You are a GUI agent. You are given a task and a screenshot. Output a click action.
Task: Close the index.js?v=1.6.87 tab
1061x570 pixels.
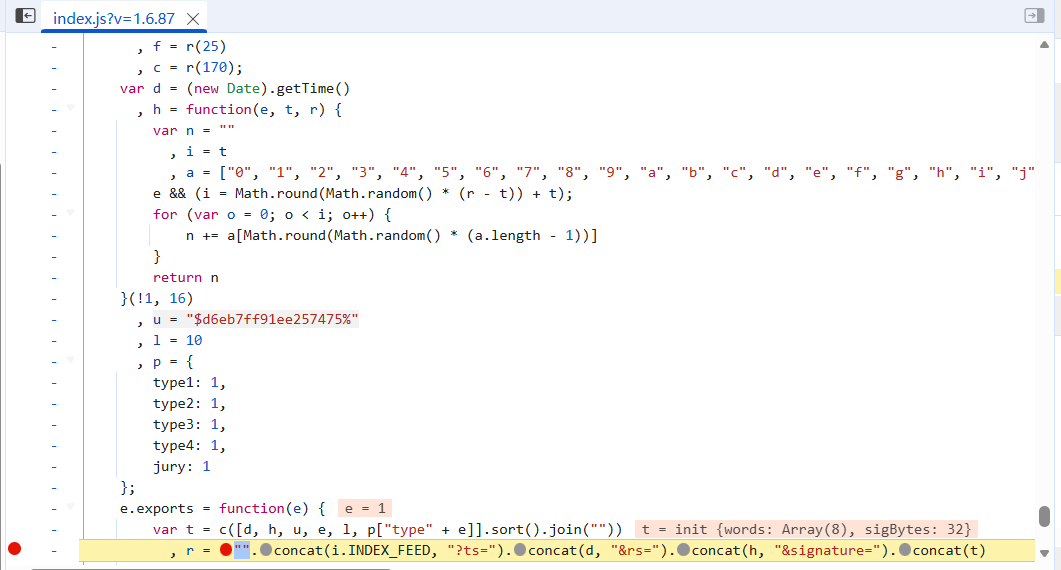193,19
